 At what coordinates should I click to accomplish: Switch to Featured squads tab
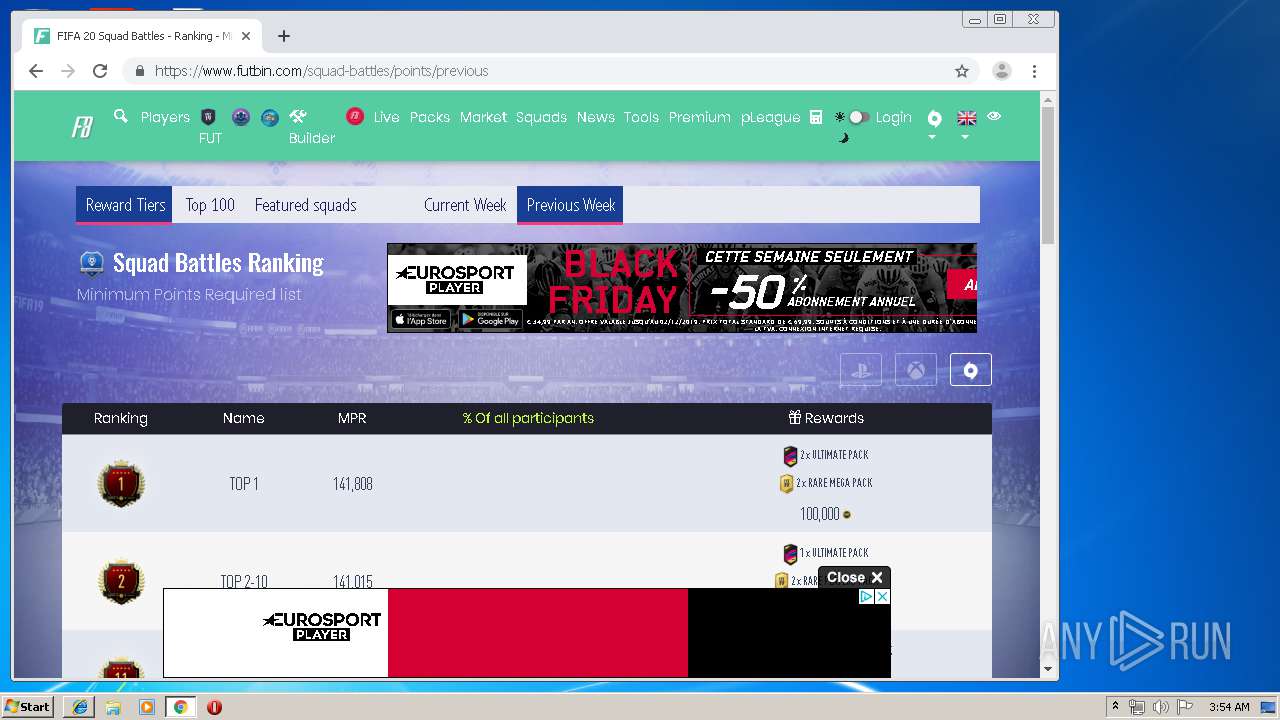point(305,205)
